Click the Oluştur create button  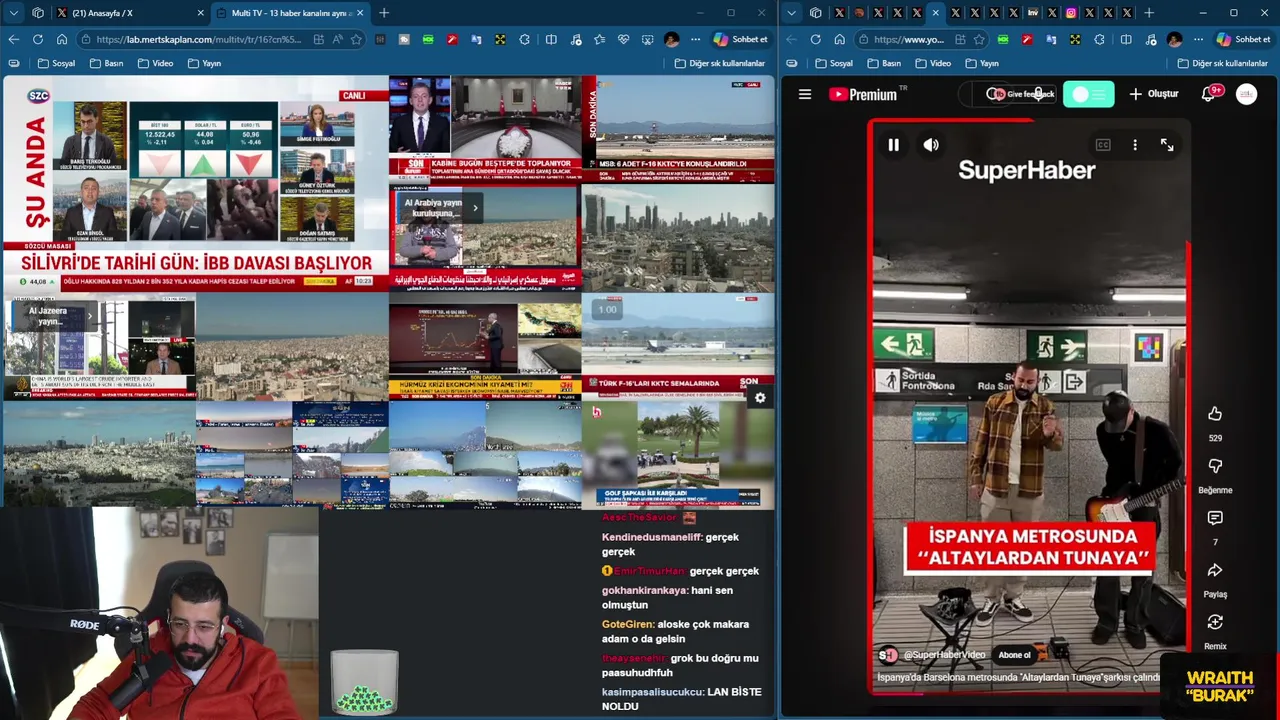tap(1154, 94)
